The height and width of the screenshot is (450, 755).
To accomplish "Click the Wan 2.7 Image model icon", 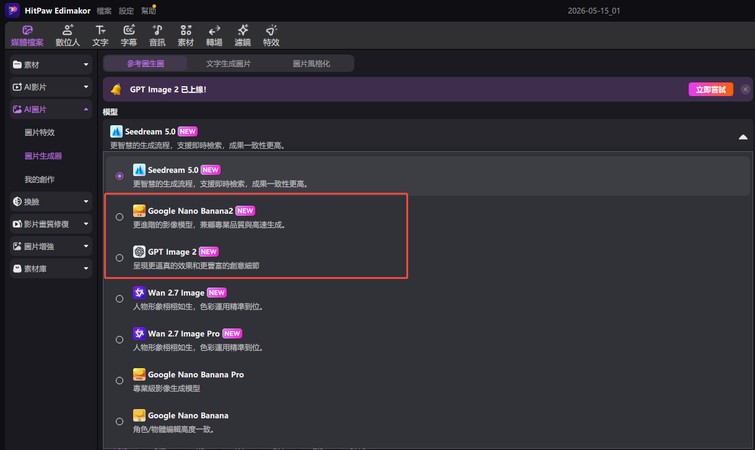I will (x=139, y=293).
